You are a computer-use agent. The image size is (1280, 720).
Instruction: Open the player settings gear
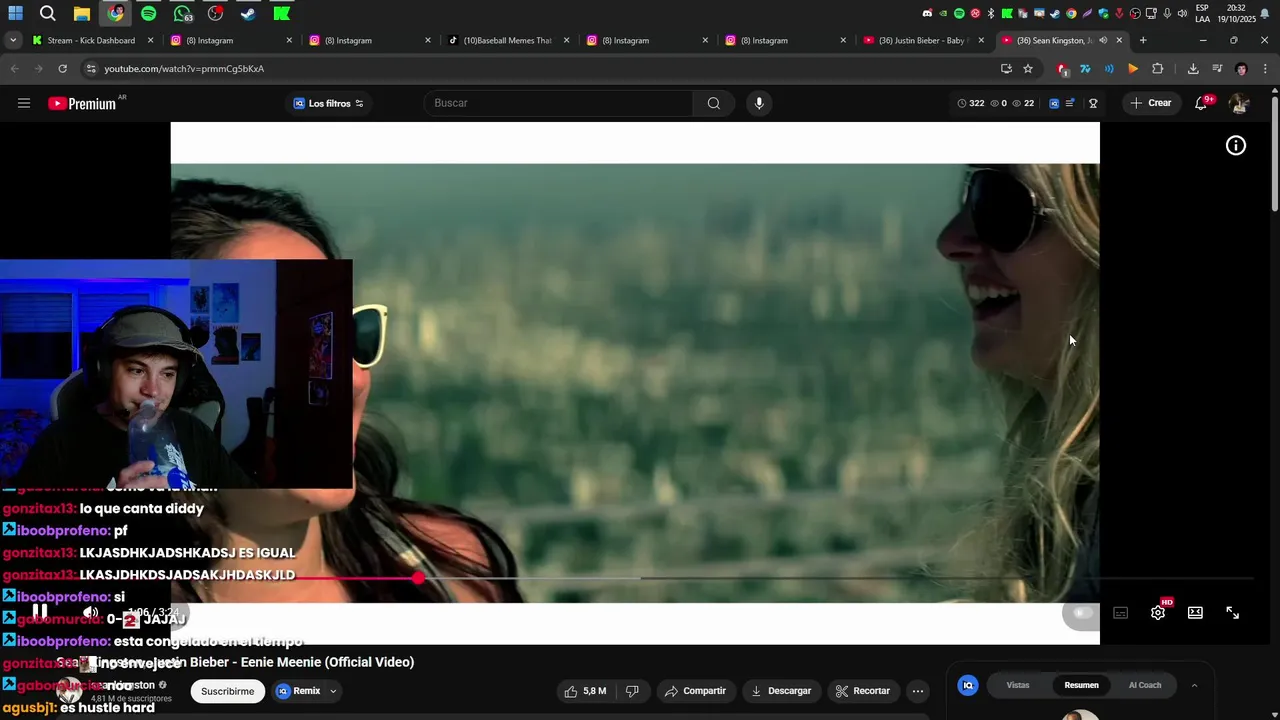pyautogui.click(x=1158, y=613)
